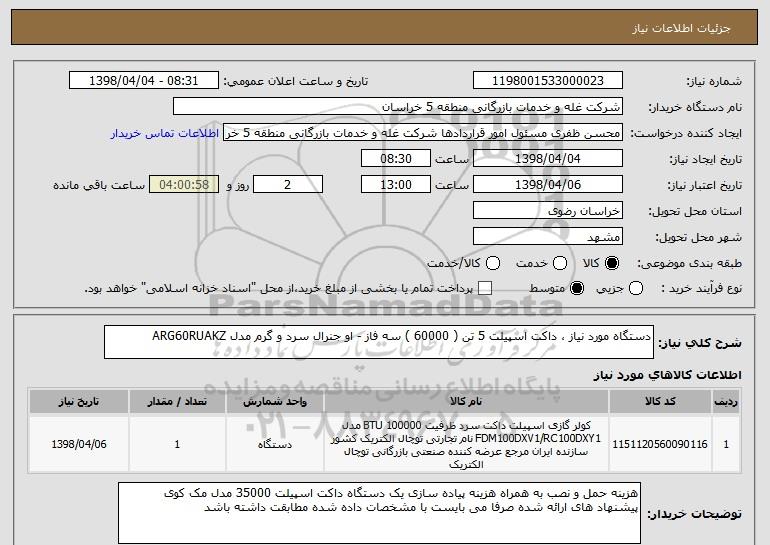The image size is (770, 545).
Task: Click the buyer notes text area
Action: [x=379, y=513]
